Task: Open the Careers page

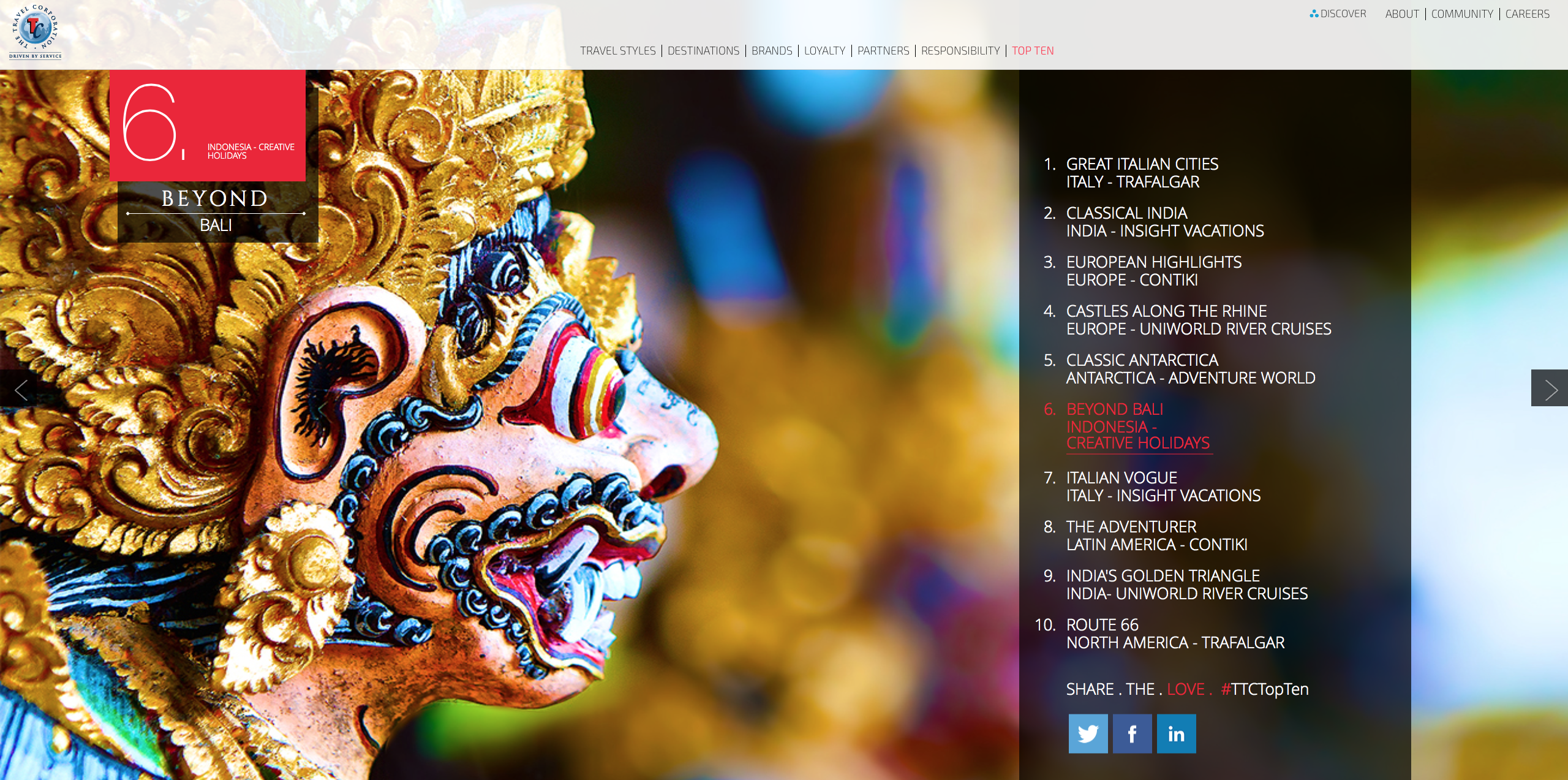Action: coord(1527,13)
